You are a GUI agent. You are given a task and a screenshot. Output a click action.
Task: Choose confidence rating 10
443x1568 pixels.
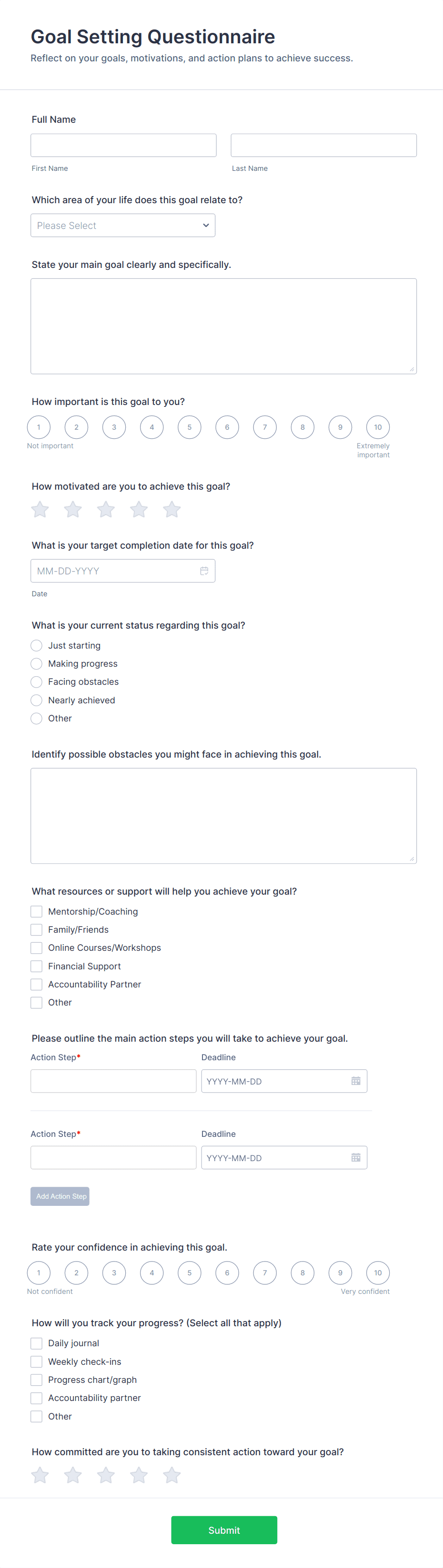coord(378,1273)
